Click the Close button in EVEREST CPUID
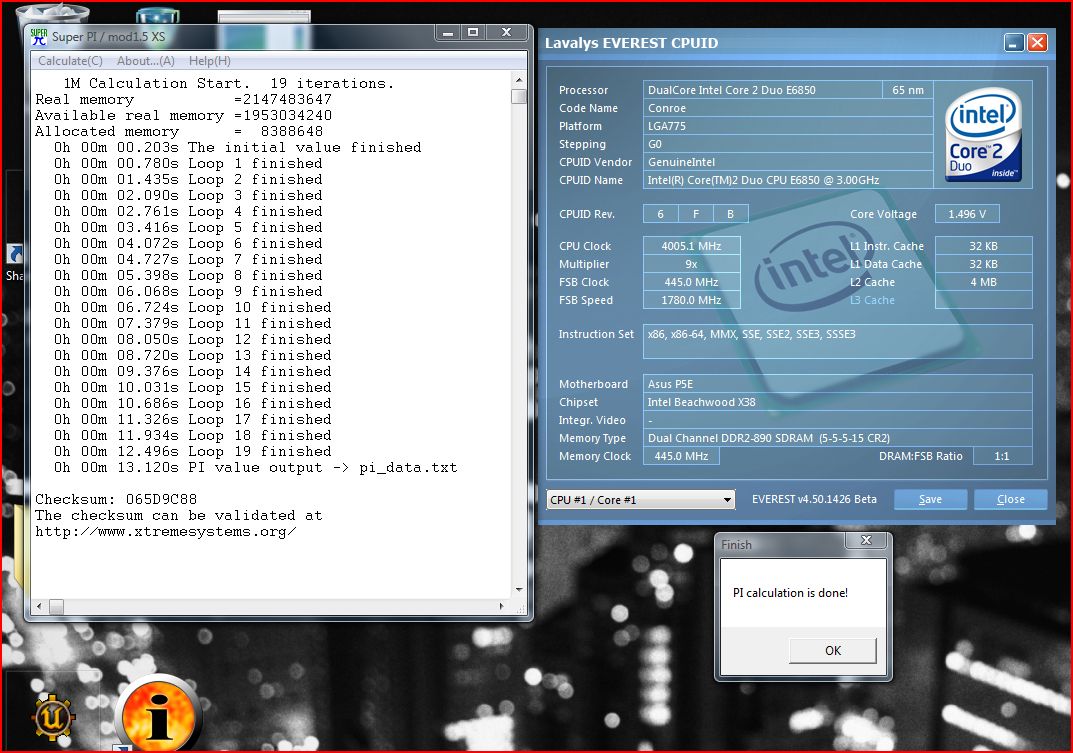The image size is (1073, 753). [1010, 500]
